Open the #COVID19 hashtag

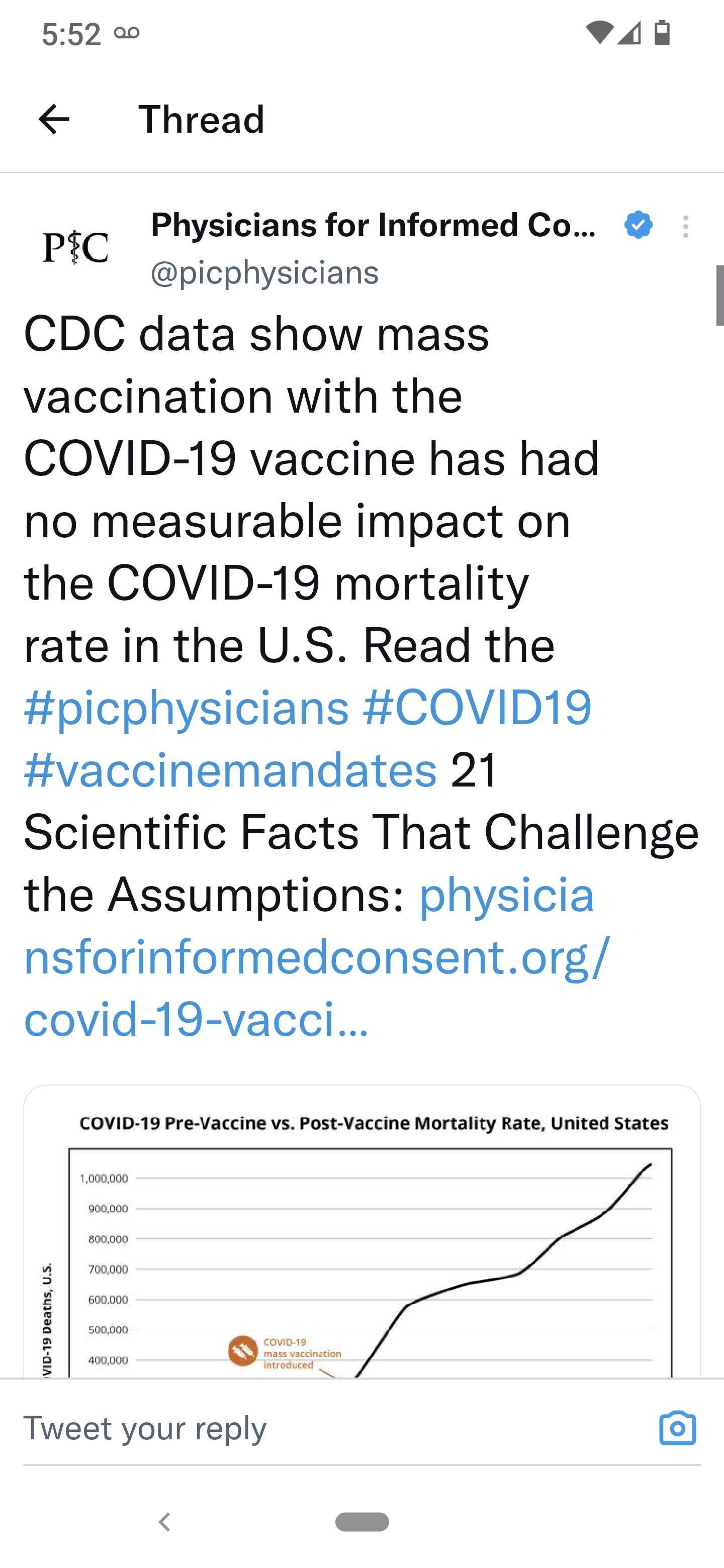point(477,707)
